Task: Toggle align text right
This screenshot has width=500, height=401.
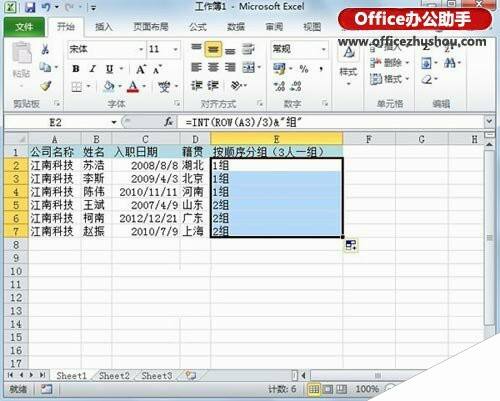Action: point(230,68)
